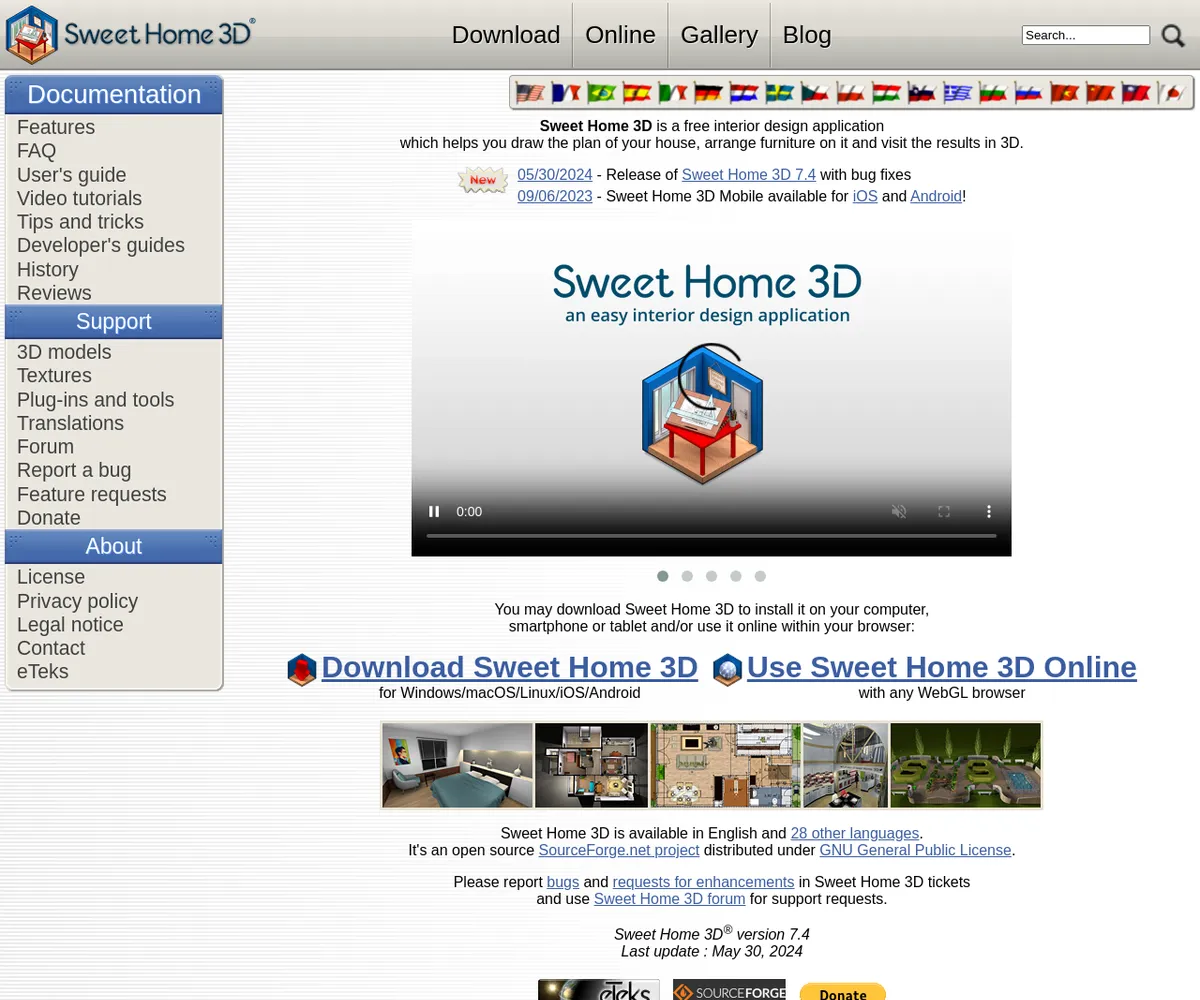Image resolution: width=1200 pixels, height=1000 pixels.
Task: Click the Download Sweet Home 3D link
Action: (x=509, y=667)
